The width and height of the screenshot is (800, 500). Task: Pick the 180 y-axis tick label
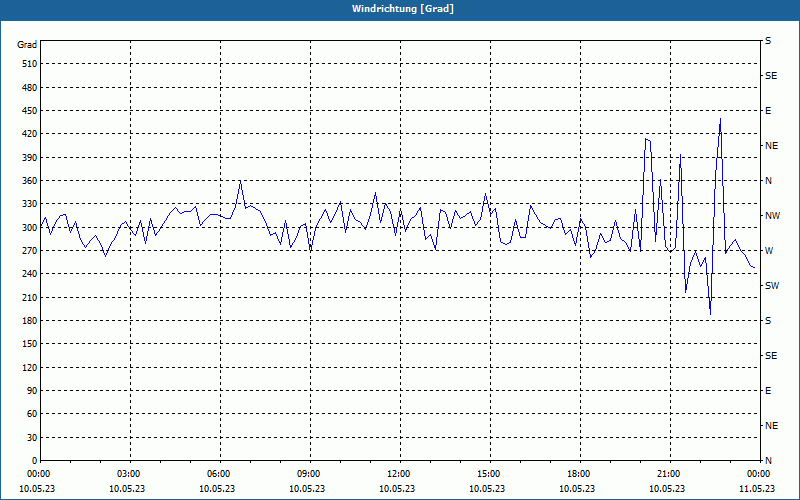tap(30, 321)
